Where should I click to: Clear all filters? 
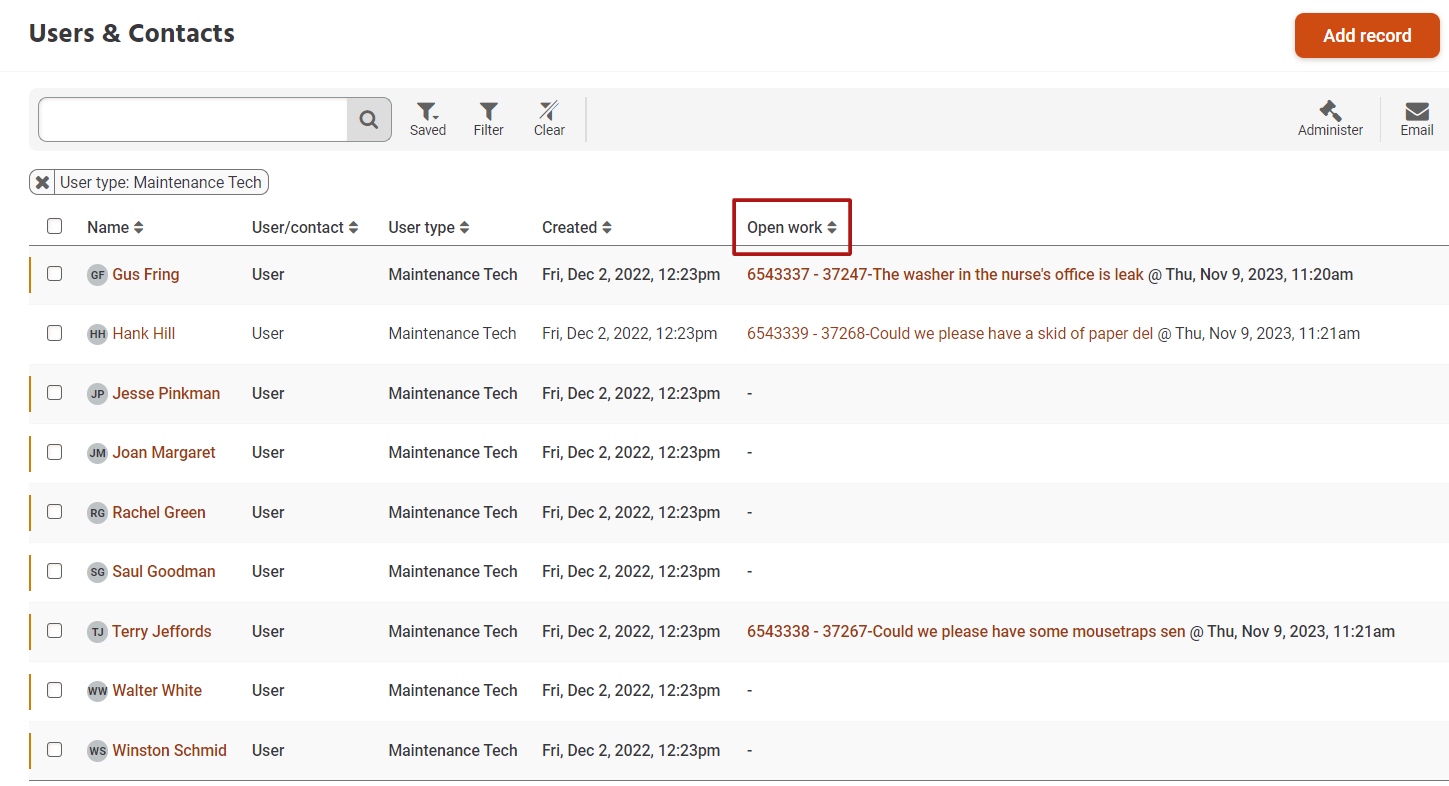(549, 119)
